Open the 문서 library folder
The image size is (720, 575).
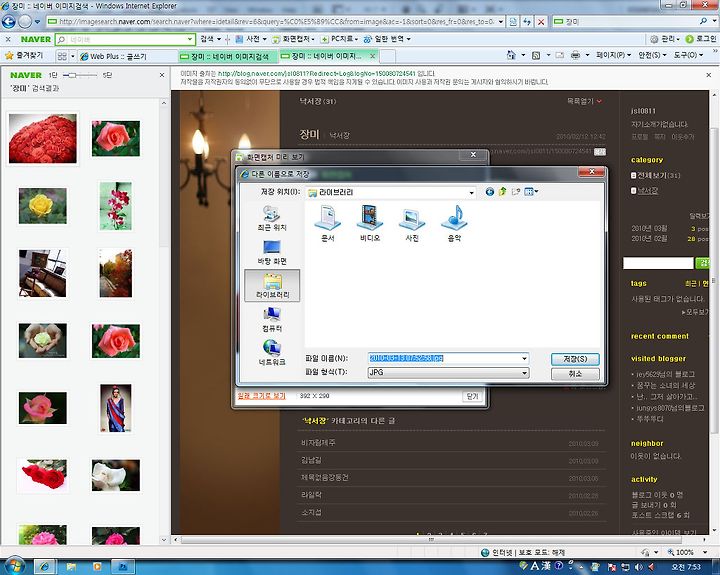click(327, 224)
